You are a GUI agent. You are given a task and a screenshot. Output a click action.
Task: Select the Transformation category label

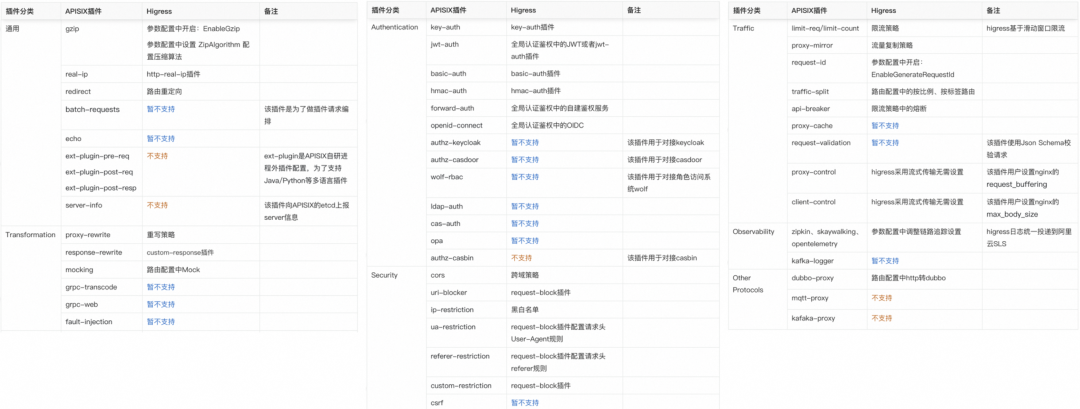pyautogui.click(x=30, y=236)
